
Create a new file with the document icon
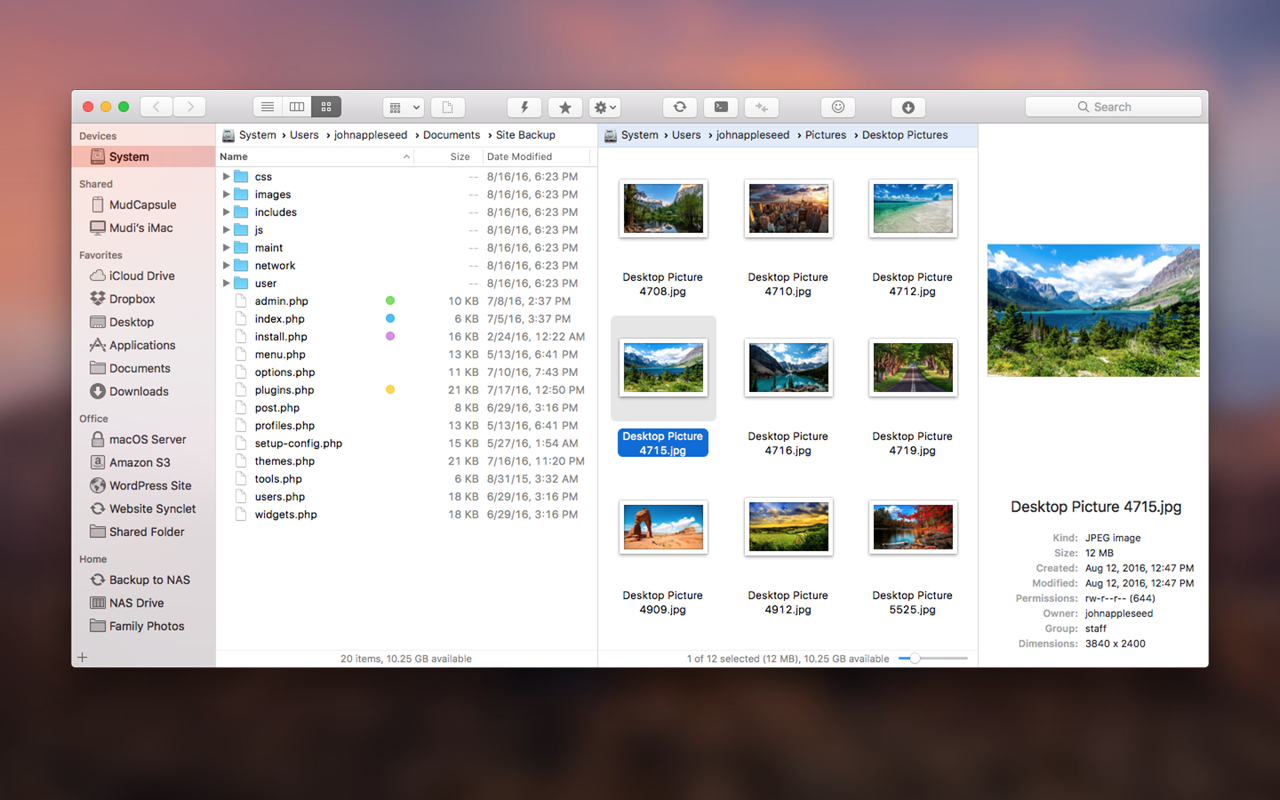pos(447,107)
